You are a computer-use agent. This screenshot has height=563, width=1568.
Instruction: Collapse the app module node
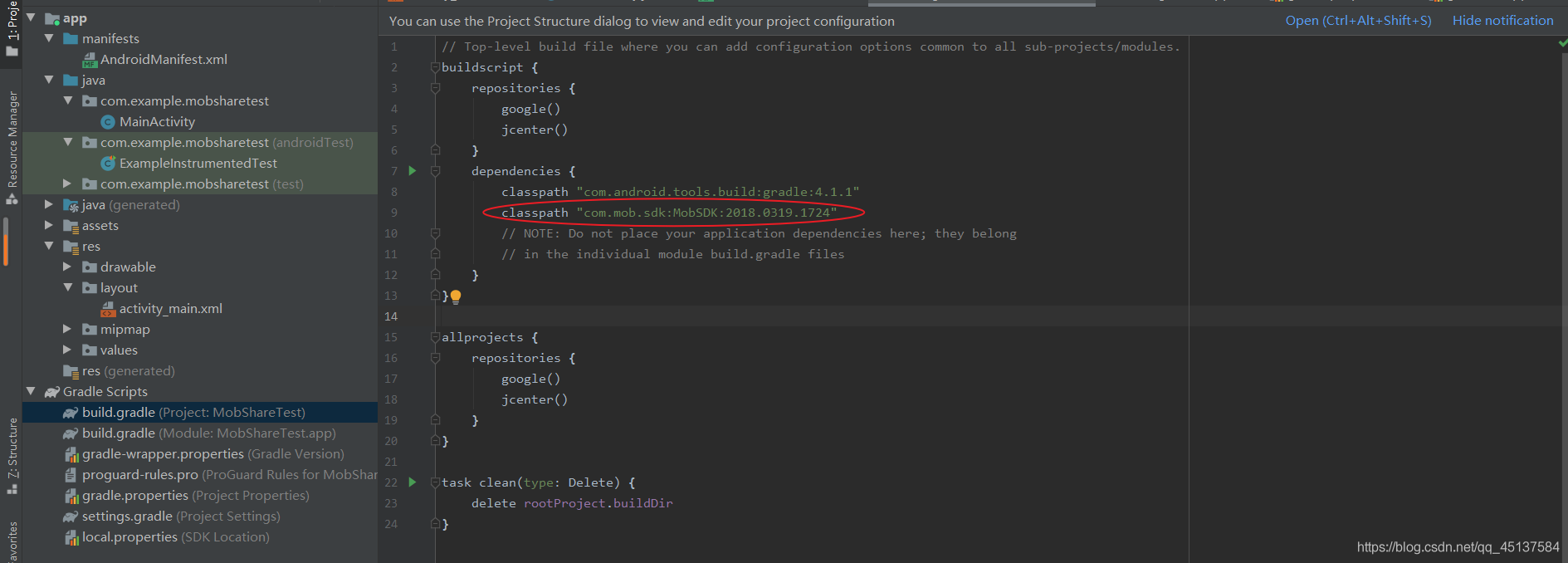(31, 17)
